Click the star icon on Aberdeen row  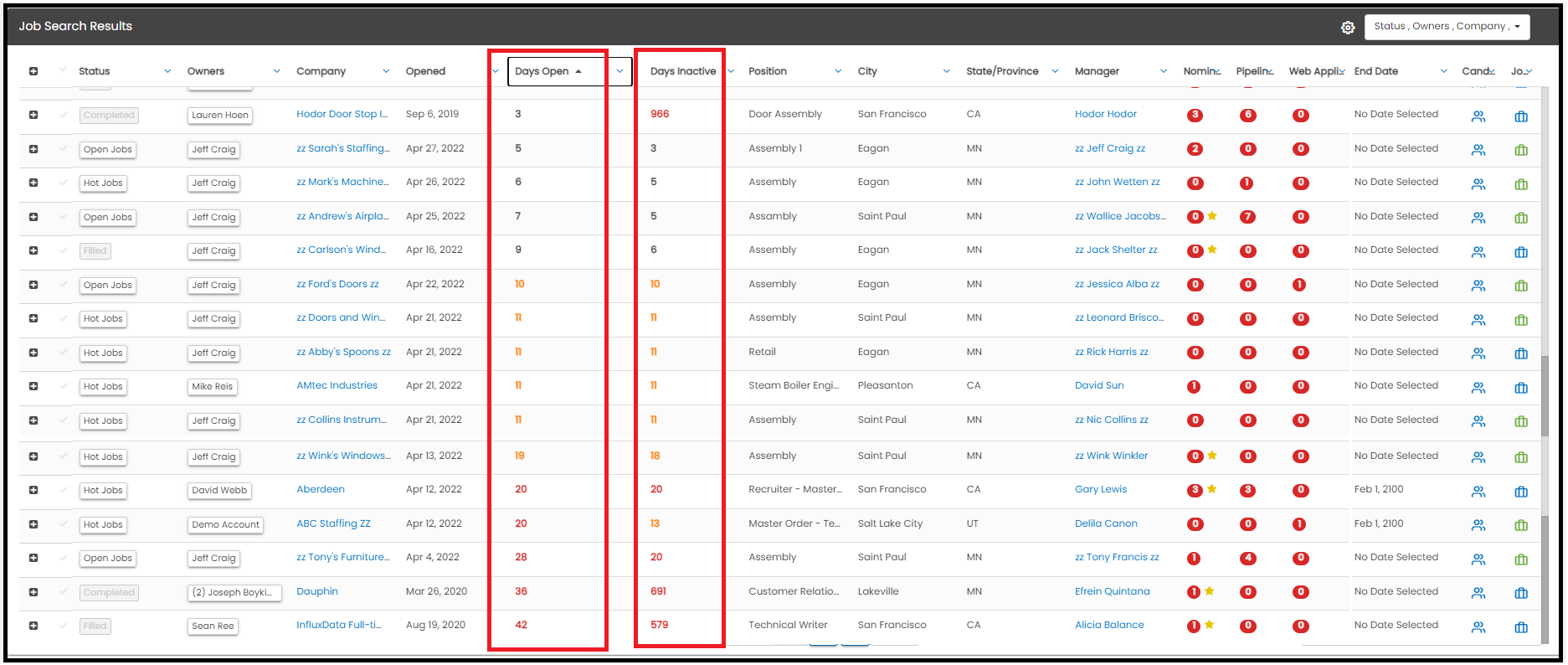coord(1212,489)
